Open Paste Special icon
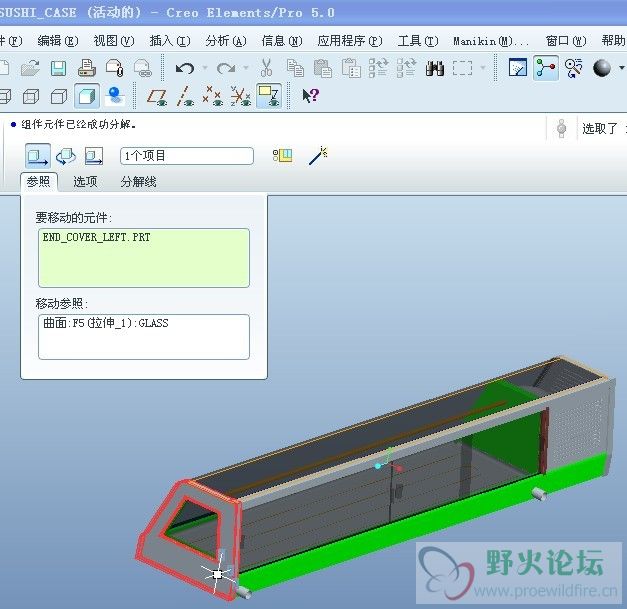627x609 pixels. tap(351, 68)
